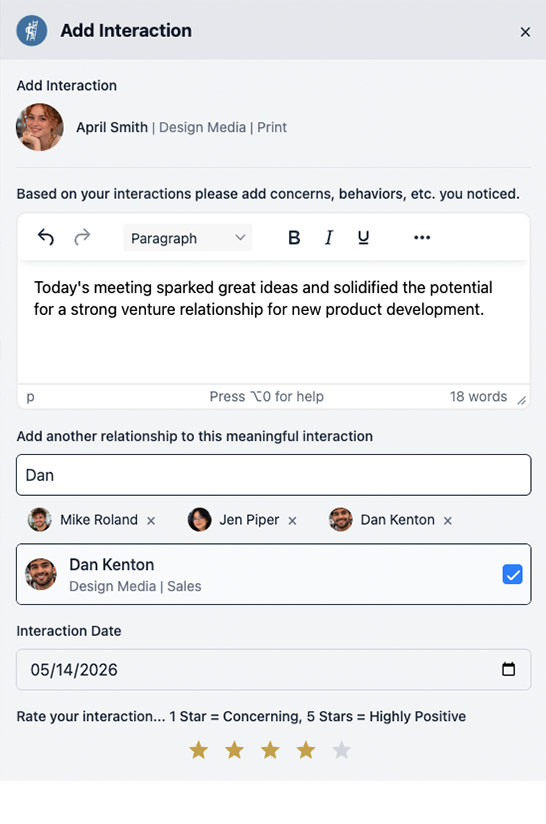Open the Paragraph style dropdown
Image resolution: width=546 pixels, height=824 pixels.
[x=188, y=238]
